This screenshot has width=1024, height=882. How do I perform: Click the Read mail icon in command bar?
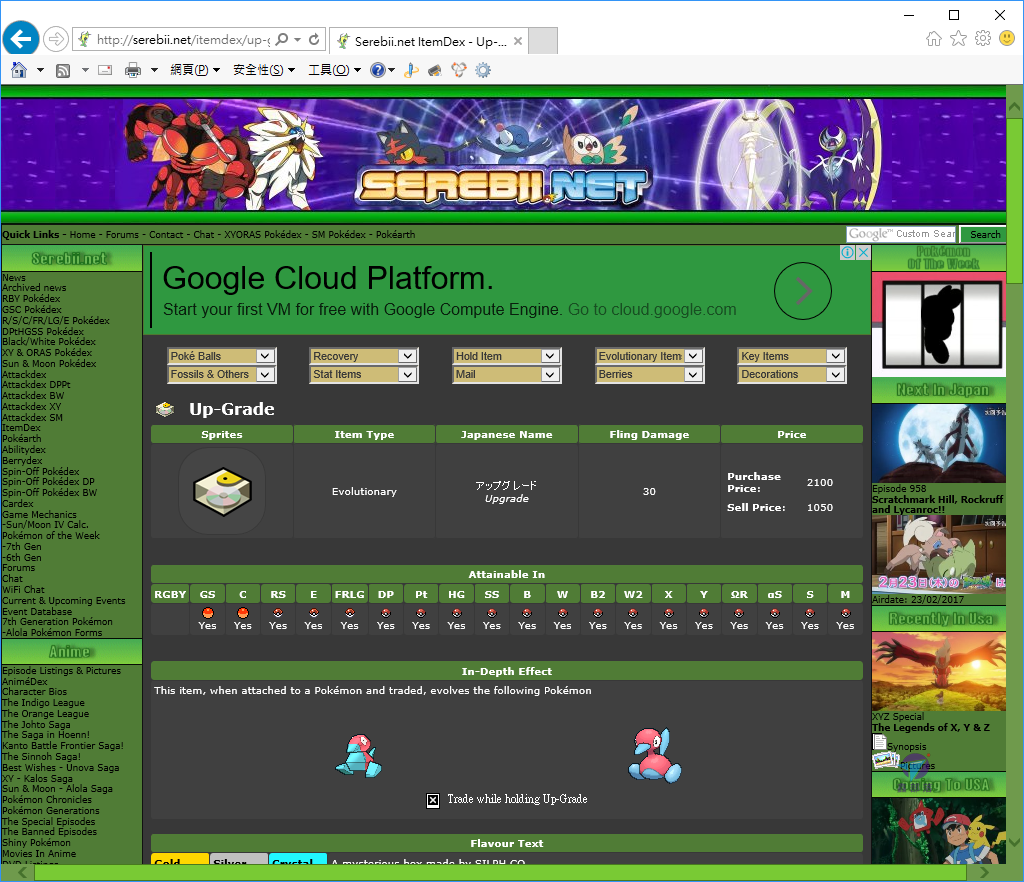coord(105,70)
